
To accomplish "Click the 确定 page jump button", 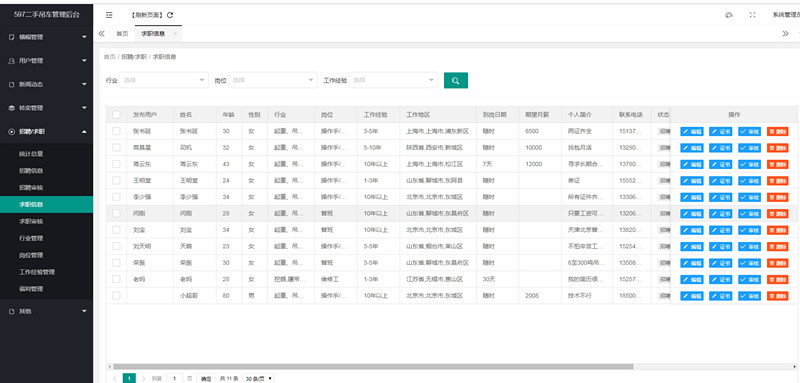I will pos(206,378).
